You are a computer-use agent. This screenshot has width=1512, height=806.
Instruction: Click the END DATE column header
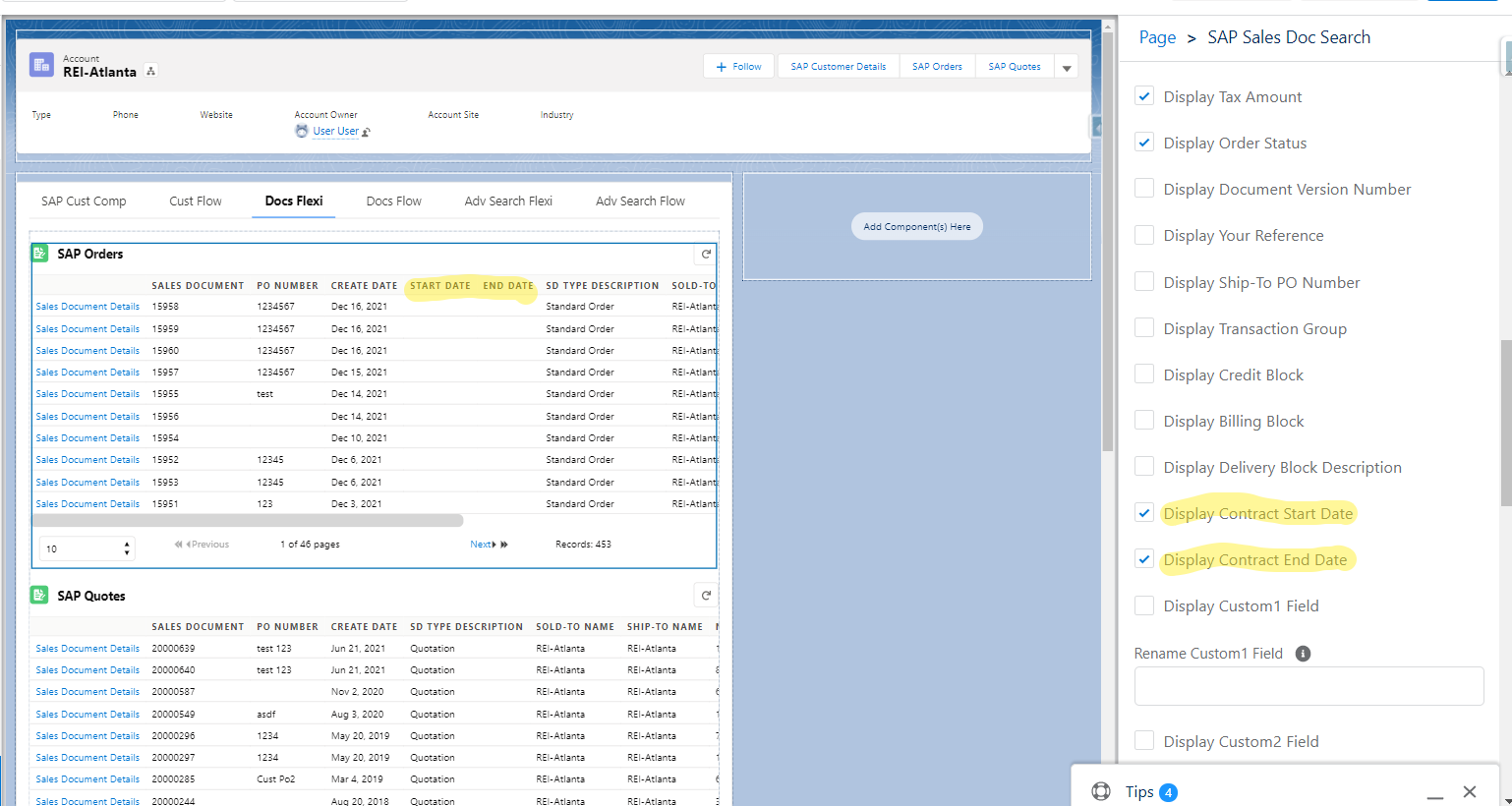[x=508, y=286]
